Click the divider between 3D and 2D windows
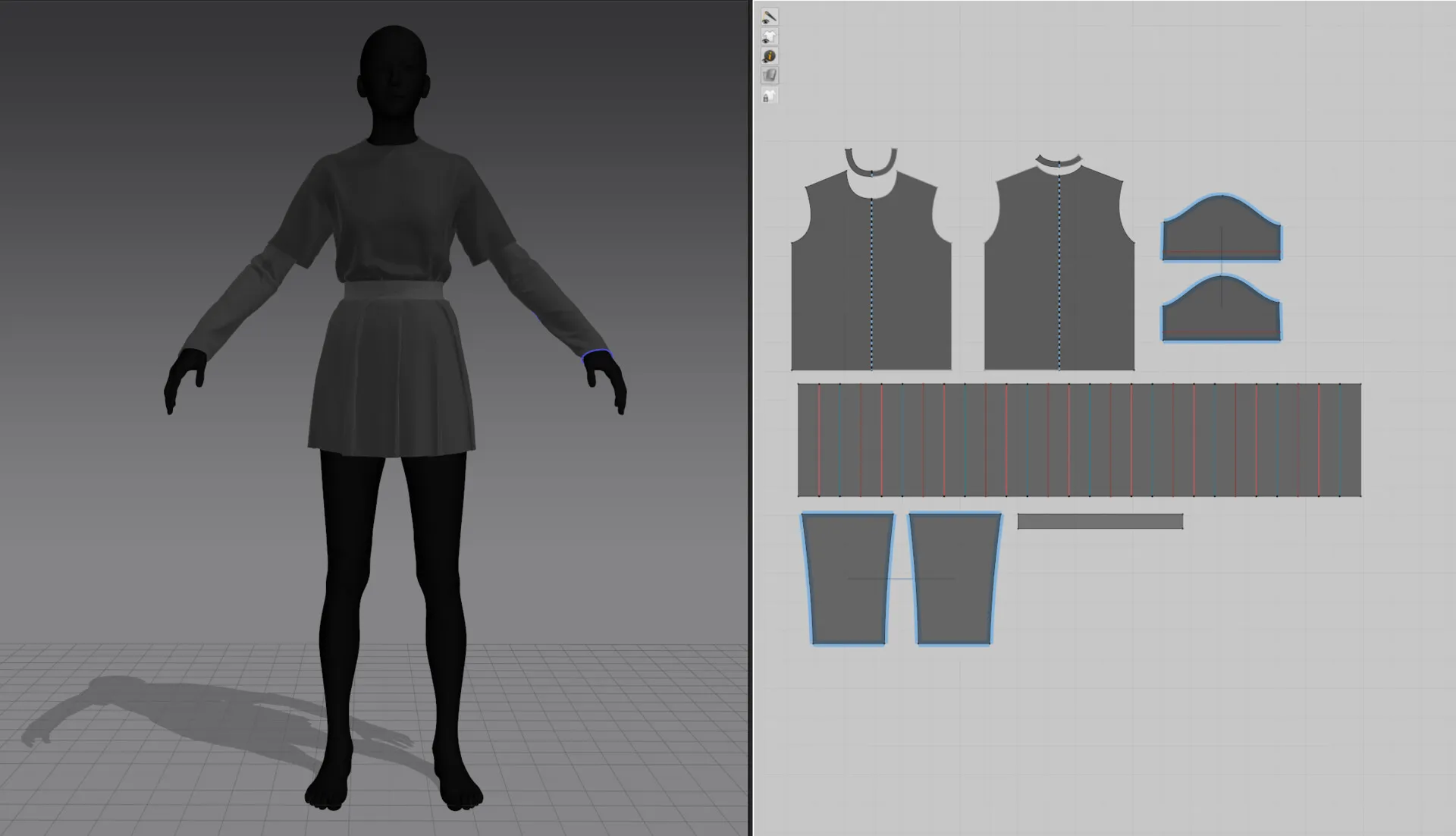The width and height of the screenshot is (1456, 836). 751,417
